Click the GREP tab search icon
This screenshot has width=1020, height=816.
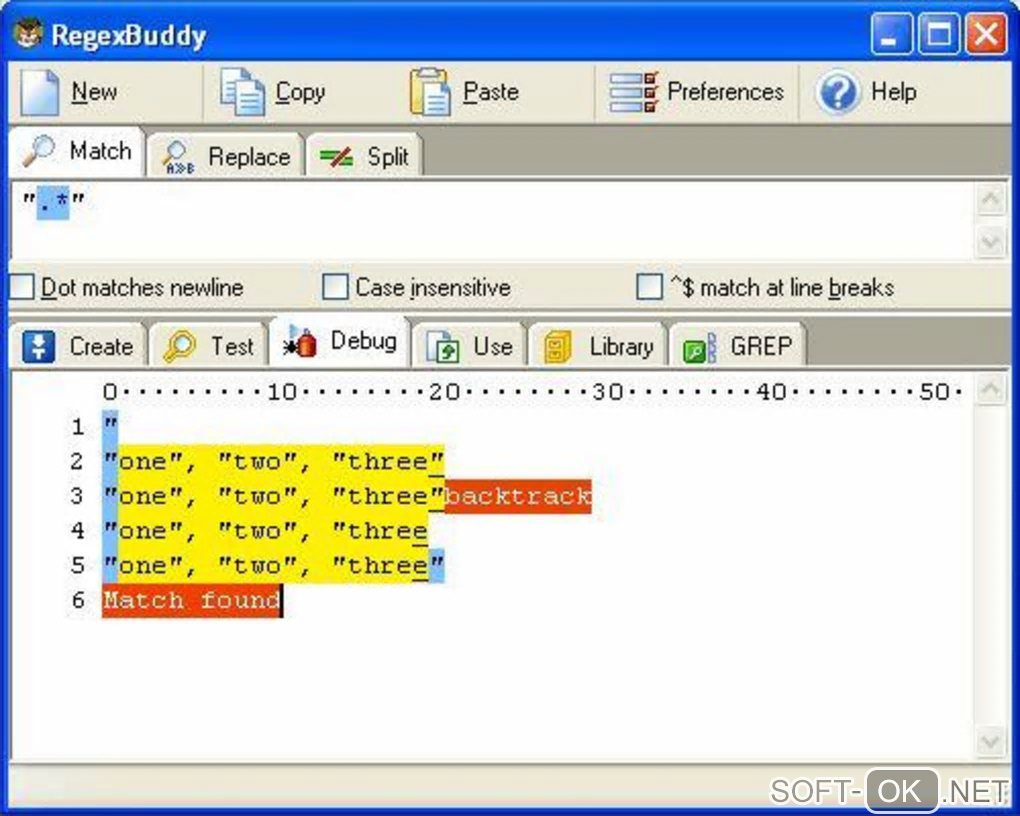pyautogui.click(x=699, y=347)
